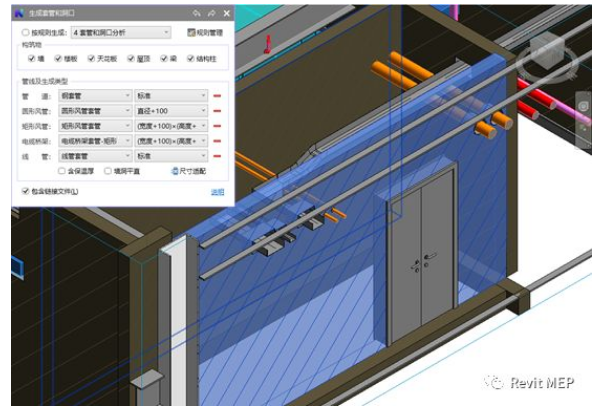601x410 pixels.
Task: Open the 圆形风管套管 type dropdown
Action: point(95,111)
